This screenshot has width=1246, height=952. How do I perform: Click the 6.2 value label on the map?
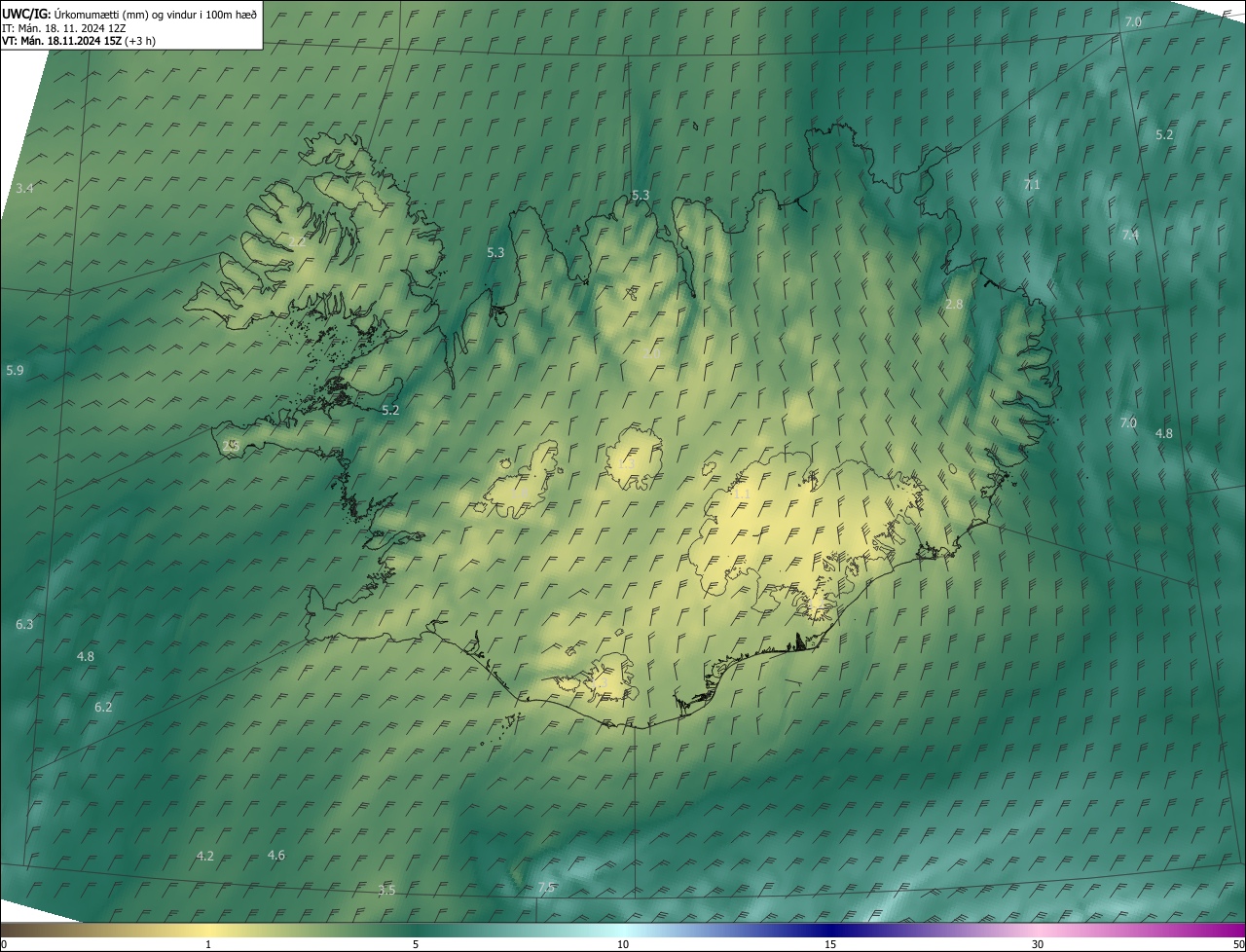click(103, 707)
